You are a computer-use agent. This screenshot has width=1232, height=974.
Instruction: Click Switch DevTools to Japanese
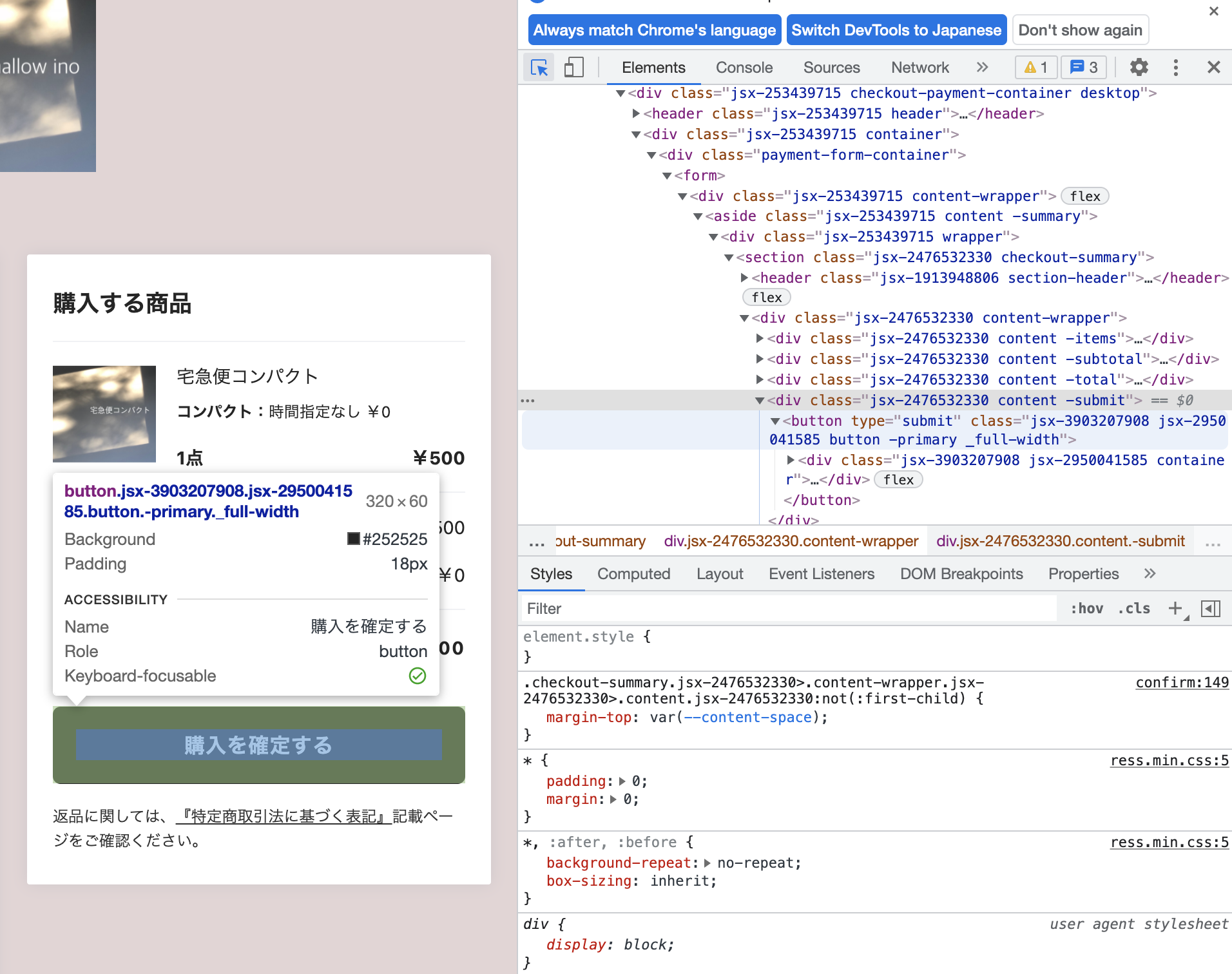(x=896, y=30)
